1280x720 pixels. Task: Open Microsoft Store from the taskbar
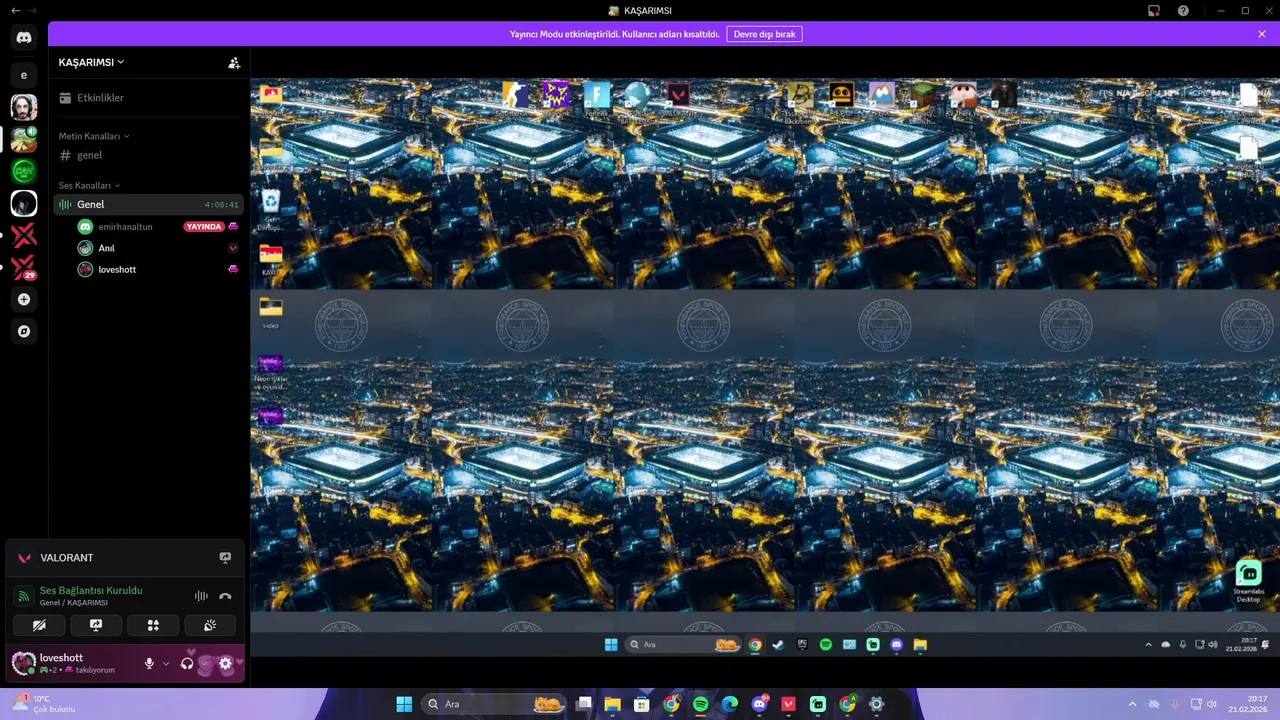642,704
